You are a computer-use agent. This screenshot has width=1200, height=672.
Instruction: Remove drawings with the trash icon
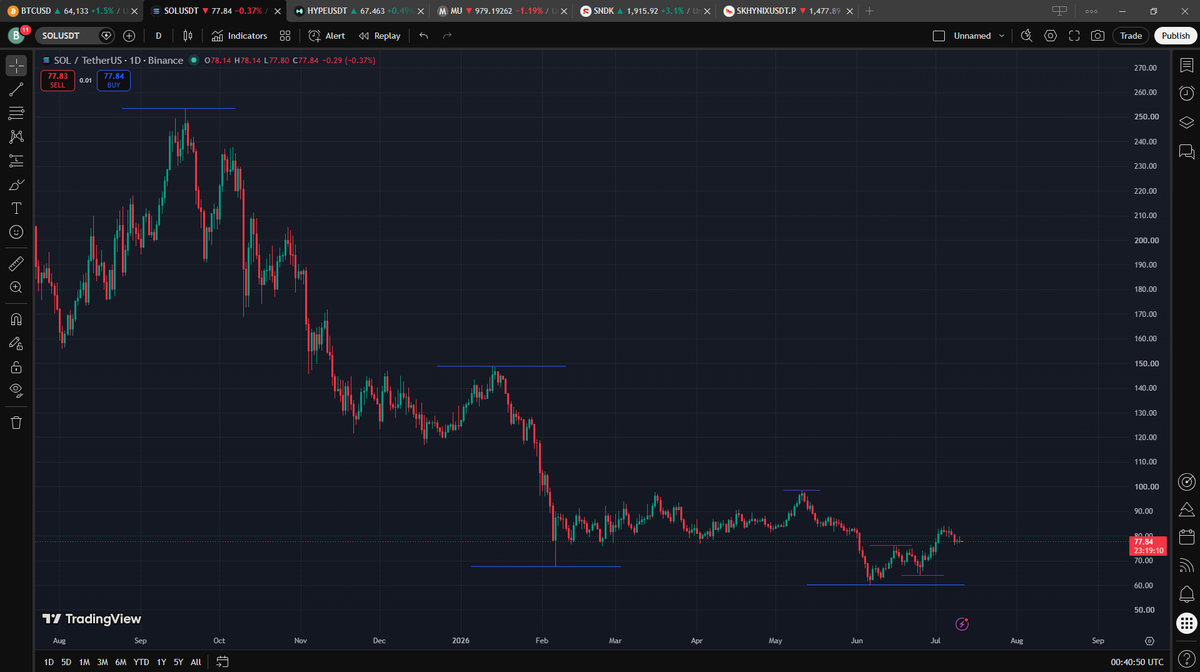tap(16, 422)
